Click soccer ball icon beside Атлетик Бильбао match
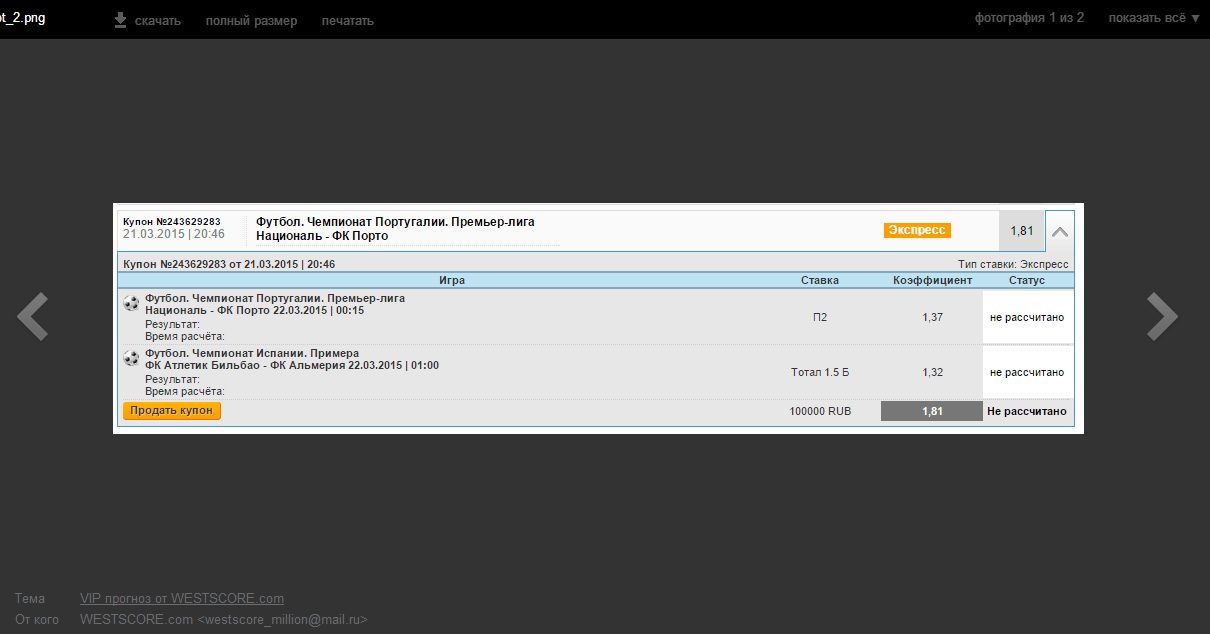This screenshot has width=1210, height=634. click(131, 358)
